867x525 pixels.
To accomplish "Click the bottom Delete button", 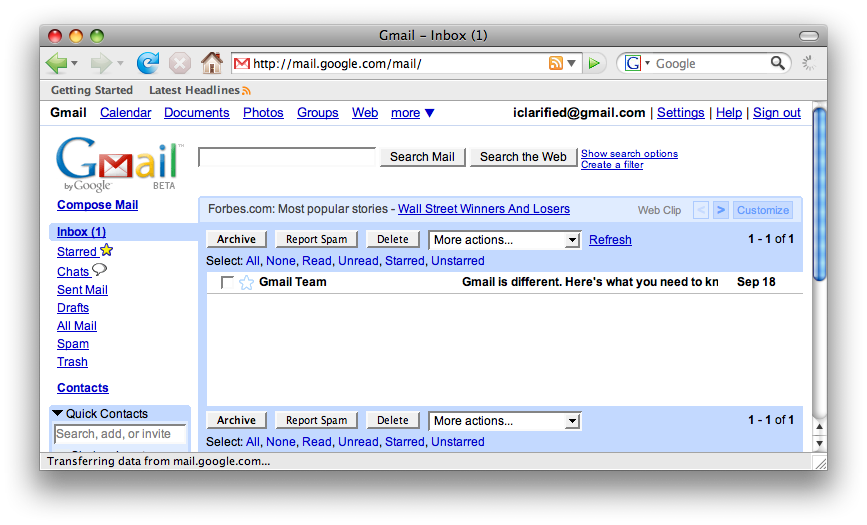I will 393,420.
